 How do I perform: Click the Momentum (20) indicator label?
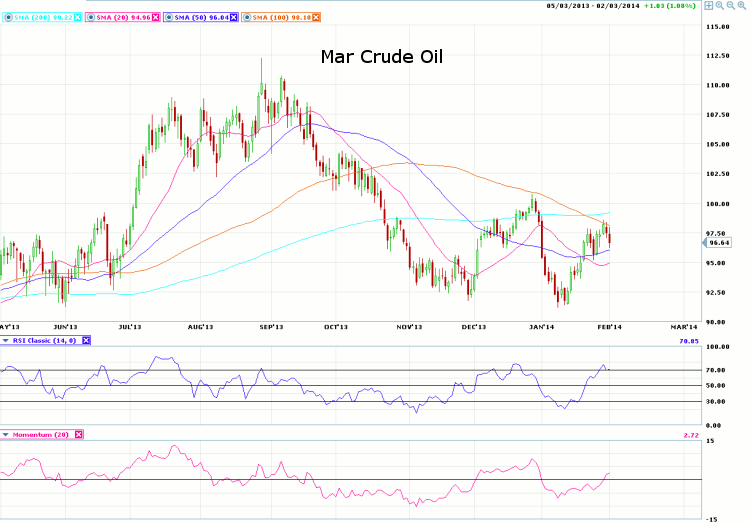(40, 434)
